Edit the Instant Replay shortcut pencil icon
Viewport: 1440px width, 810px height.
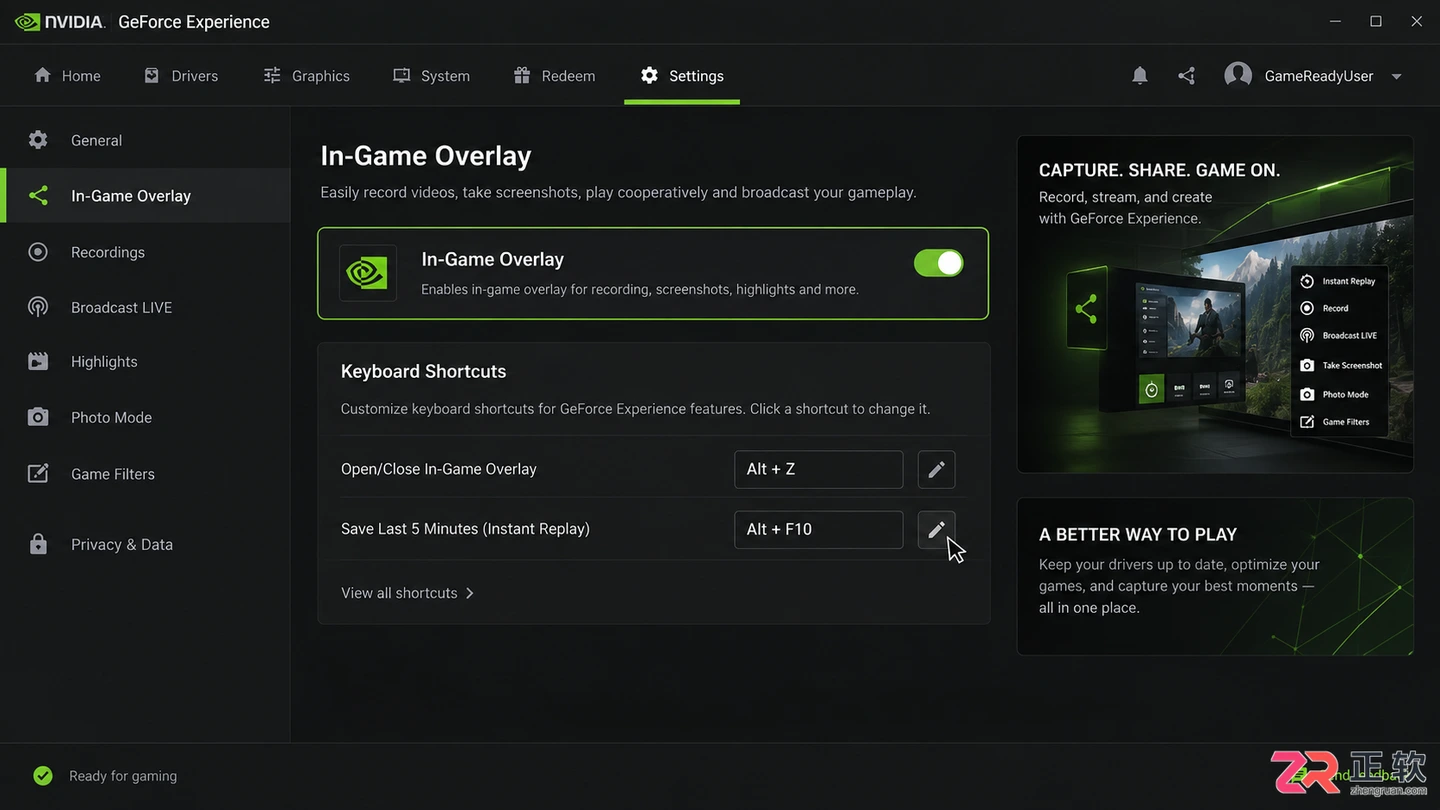pos(936,529)
